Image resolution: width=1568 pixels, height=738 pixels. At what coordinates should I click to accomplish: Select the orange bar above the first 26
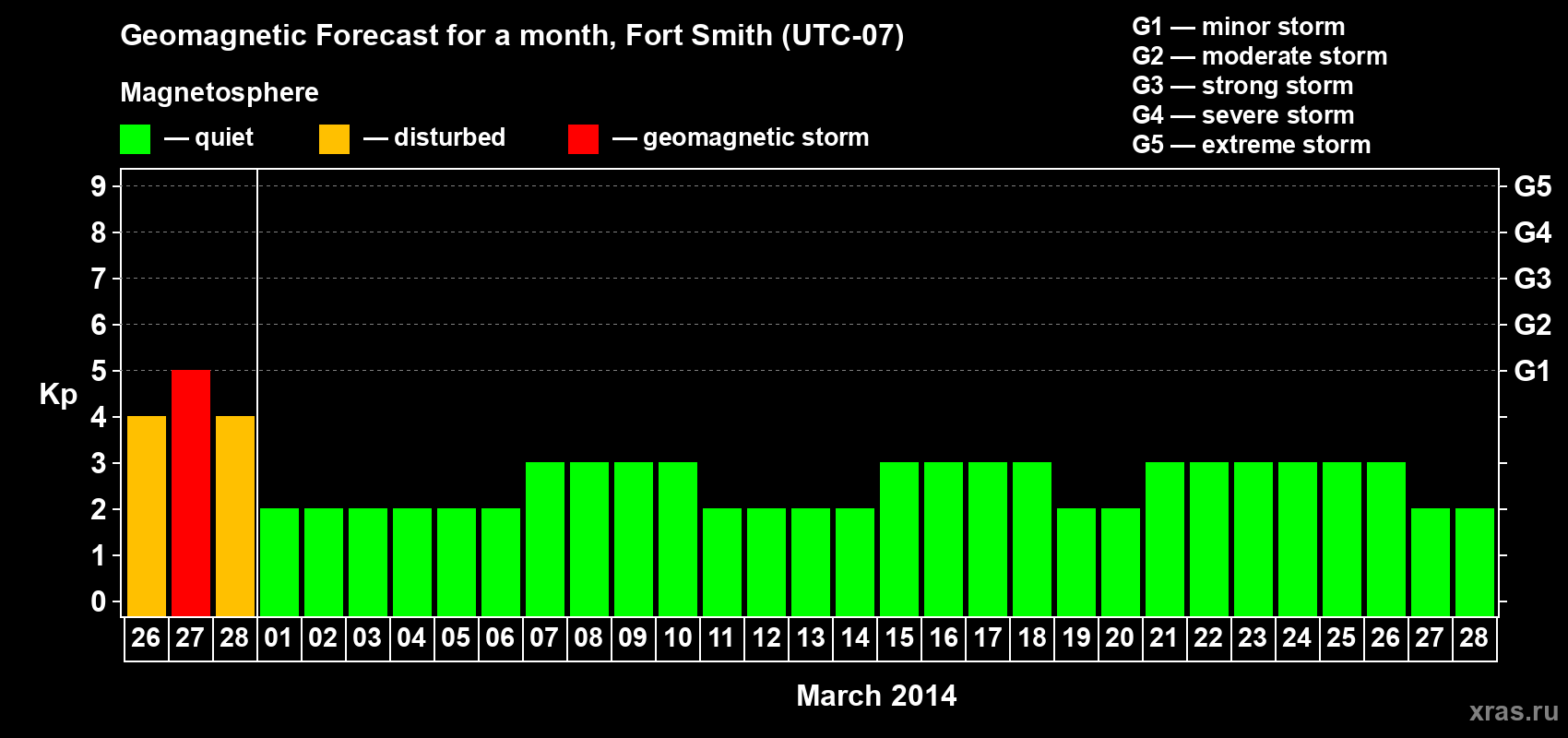coord(147,517)
